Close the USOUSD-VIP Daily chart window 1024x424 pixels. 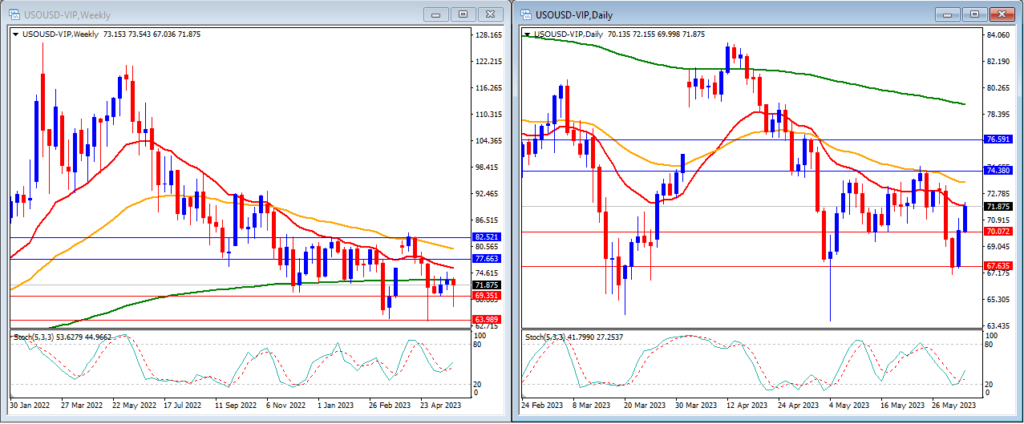(x=999, y=13)
